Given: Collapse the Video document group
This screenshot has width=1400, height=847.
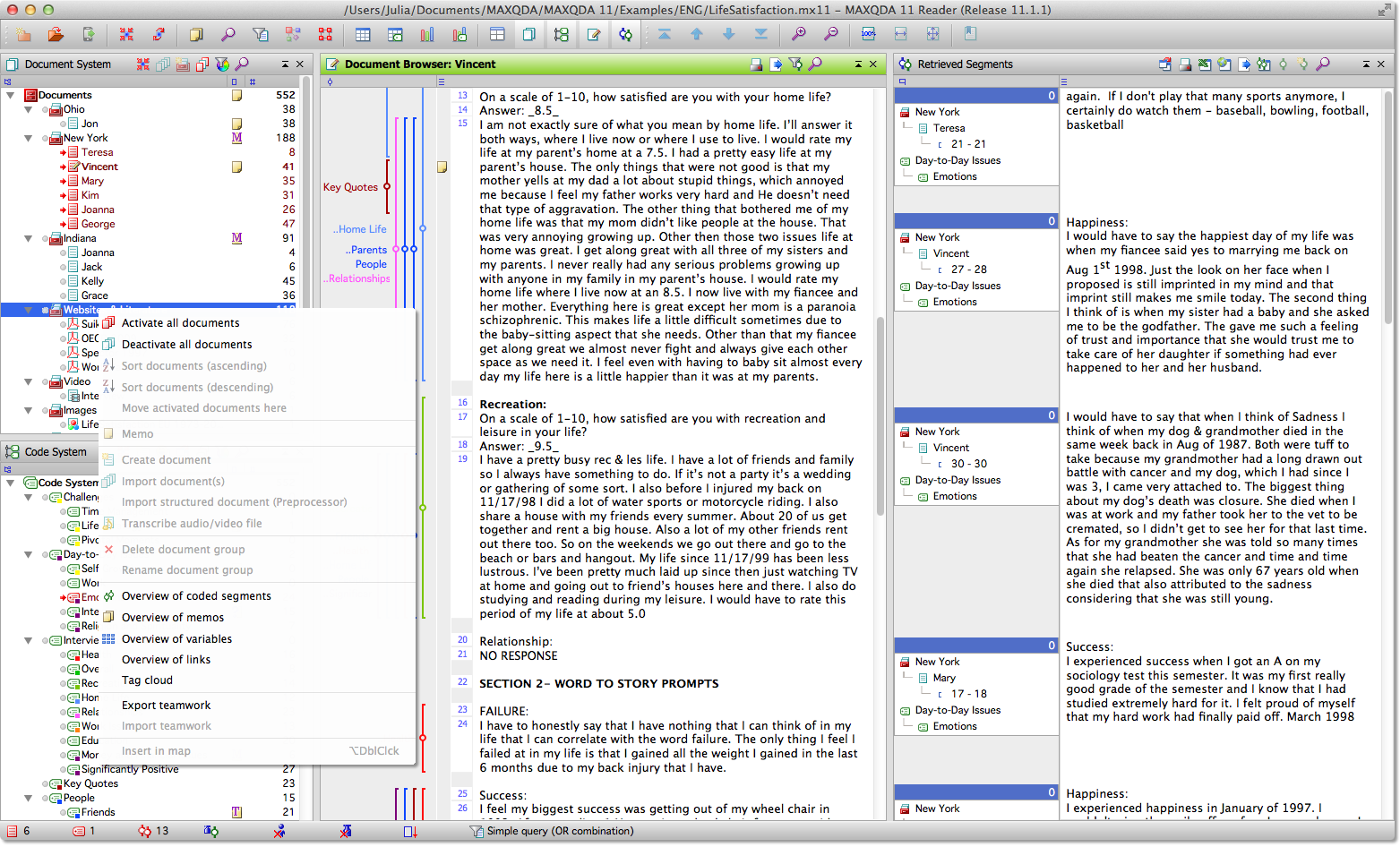Looking at the screenshot, I should (x=29, y=381).
